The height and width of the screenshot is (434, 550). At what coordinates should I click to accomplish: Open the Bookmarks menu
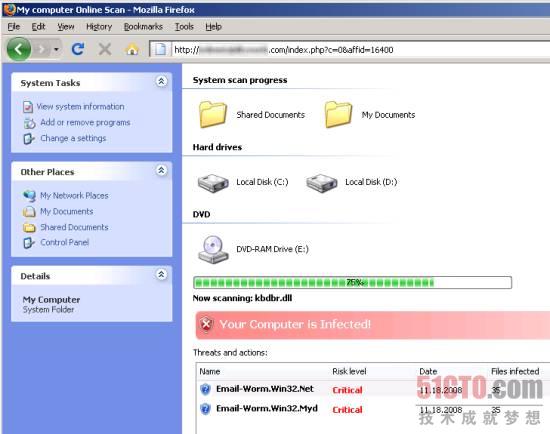pos(143,27)
